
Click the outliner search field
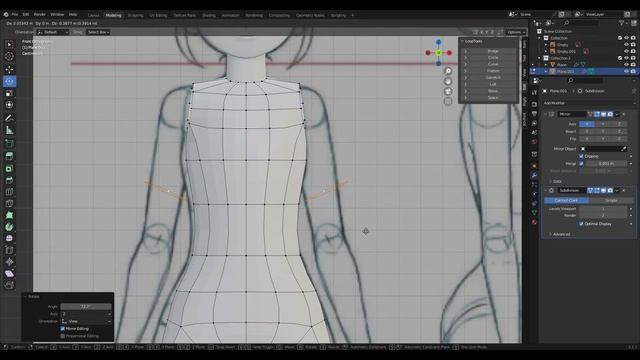[x=581, y=23]
